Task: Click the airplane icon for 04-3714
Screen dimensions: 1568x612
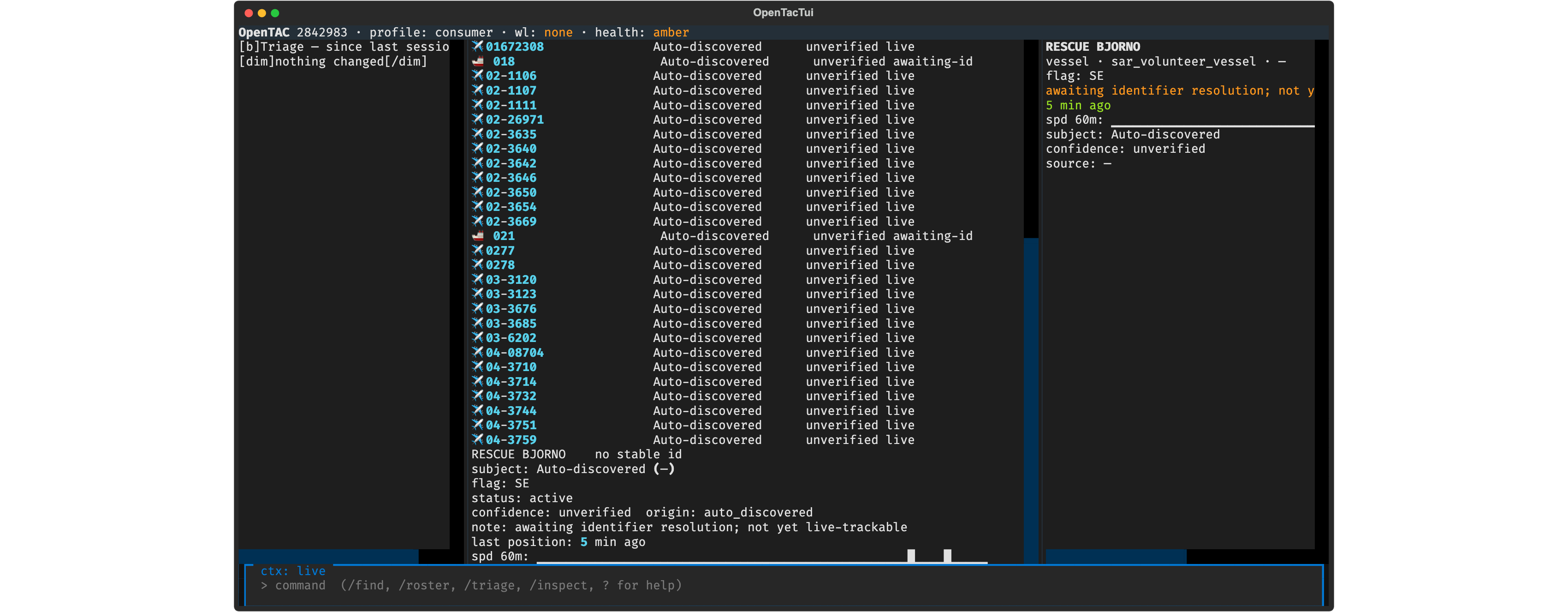Action: pos(478,382)
